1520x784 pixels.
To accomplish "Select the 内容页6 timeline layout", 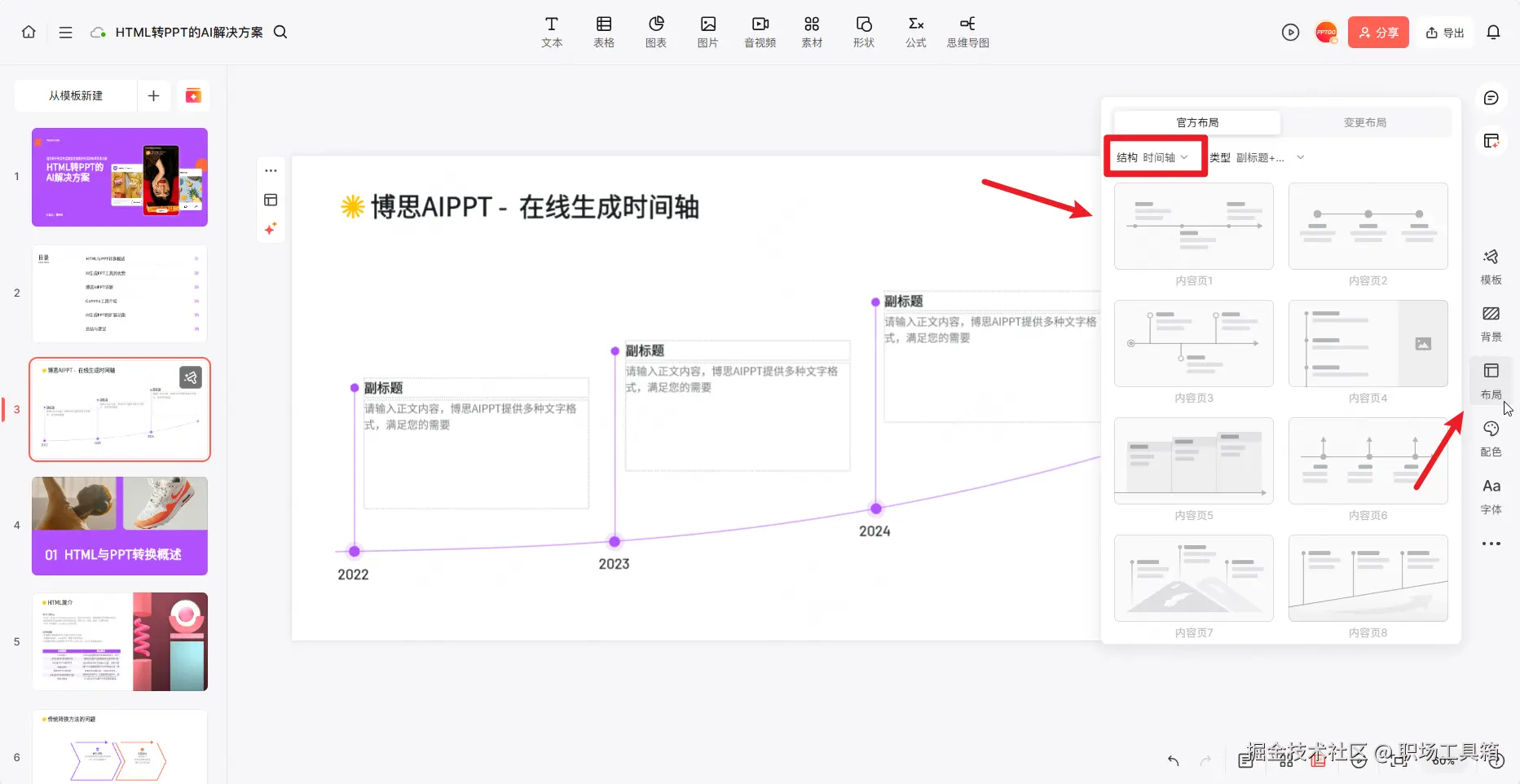I will [x=1368, y=461].
